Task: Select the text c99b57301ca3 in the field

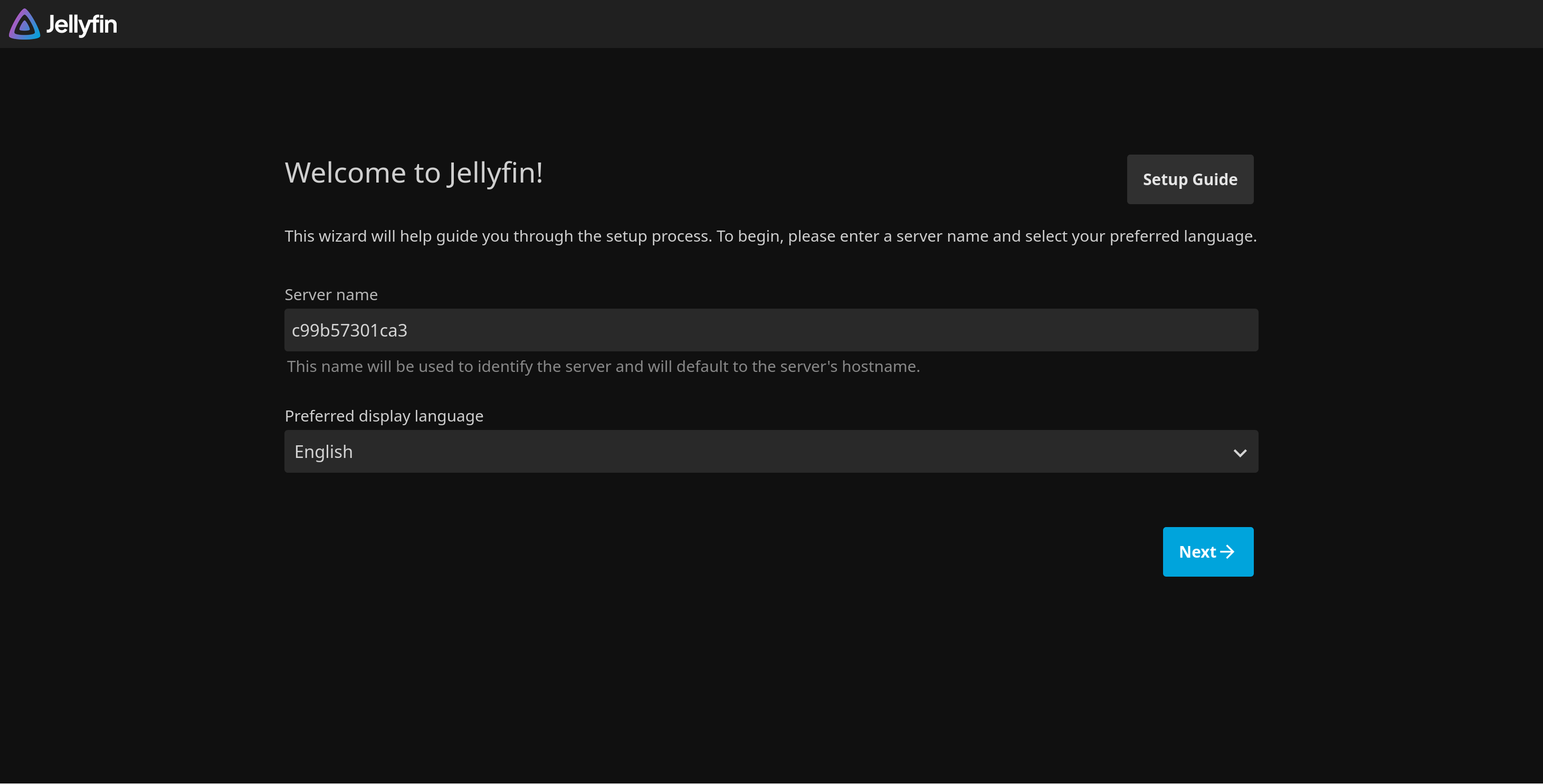Action: 349,329
